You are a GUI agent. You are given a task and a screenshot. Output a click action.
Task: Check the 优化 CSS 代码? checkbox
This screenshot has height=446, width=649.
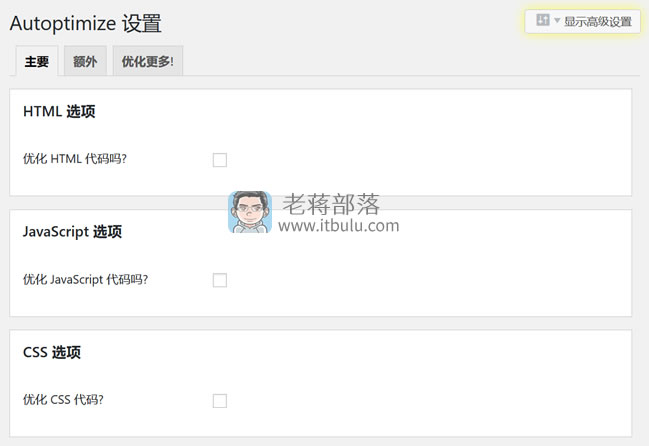click(220, 400)
